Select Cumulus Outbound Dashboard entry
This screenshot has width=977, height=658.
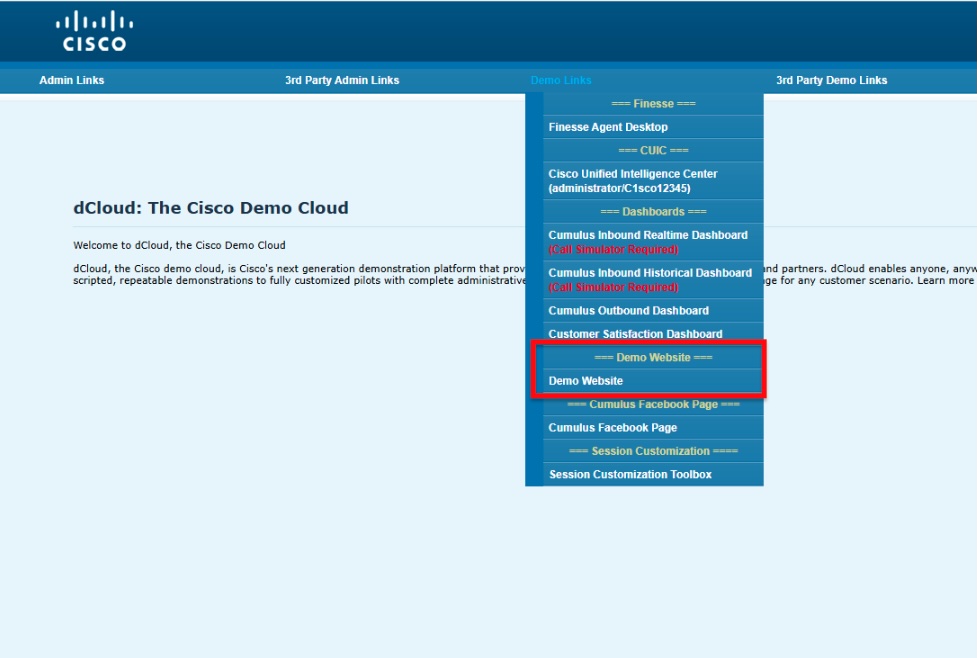click(628, 311)
